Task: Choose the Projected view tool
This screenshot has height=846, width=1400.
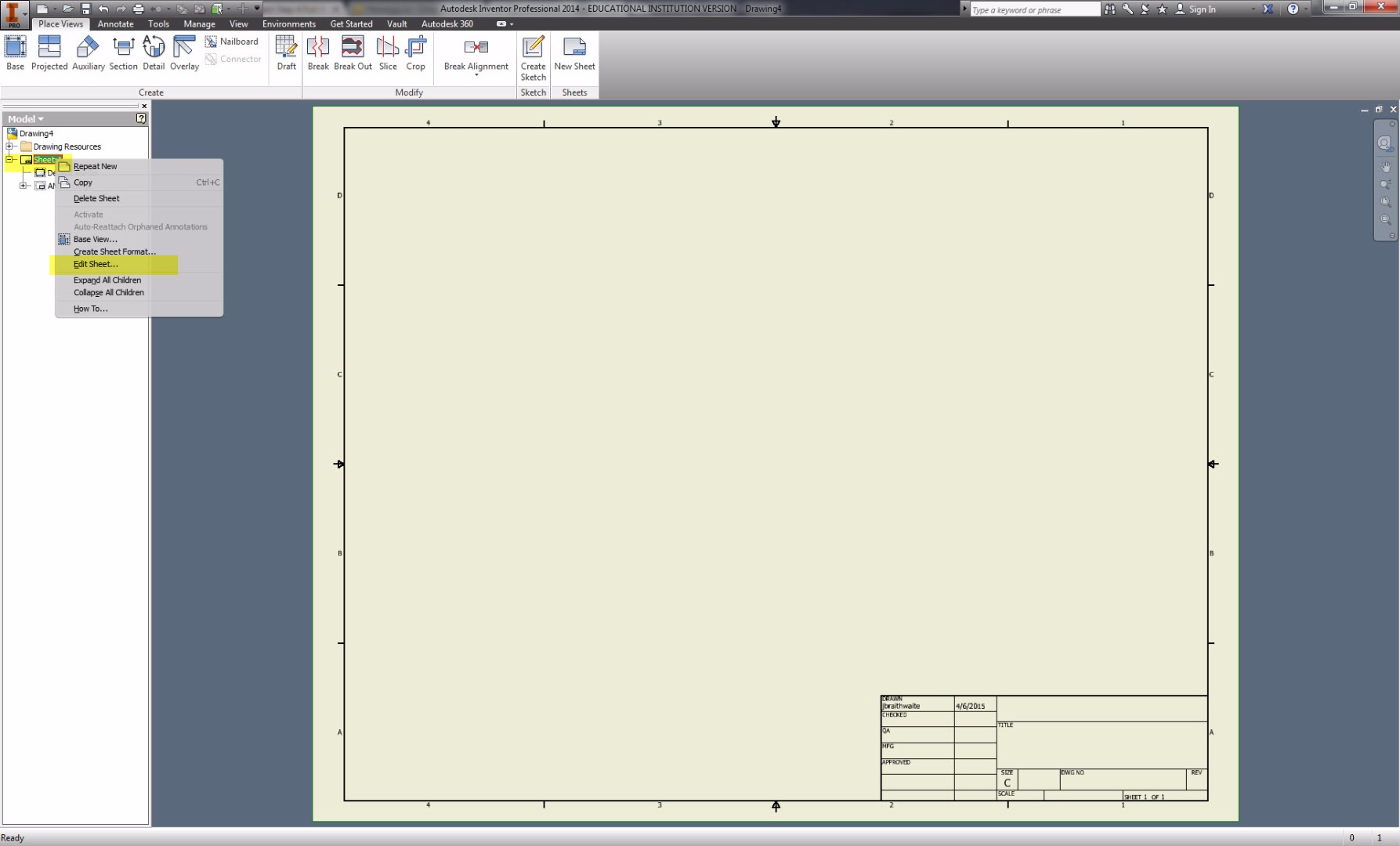Action: pos(49,53)
